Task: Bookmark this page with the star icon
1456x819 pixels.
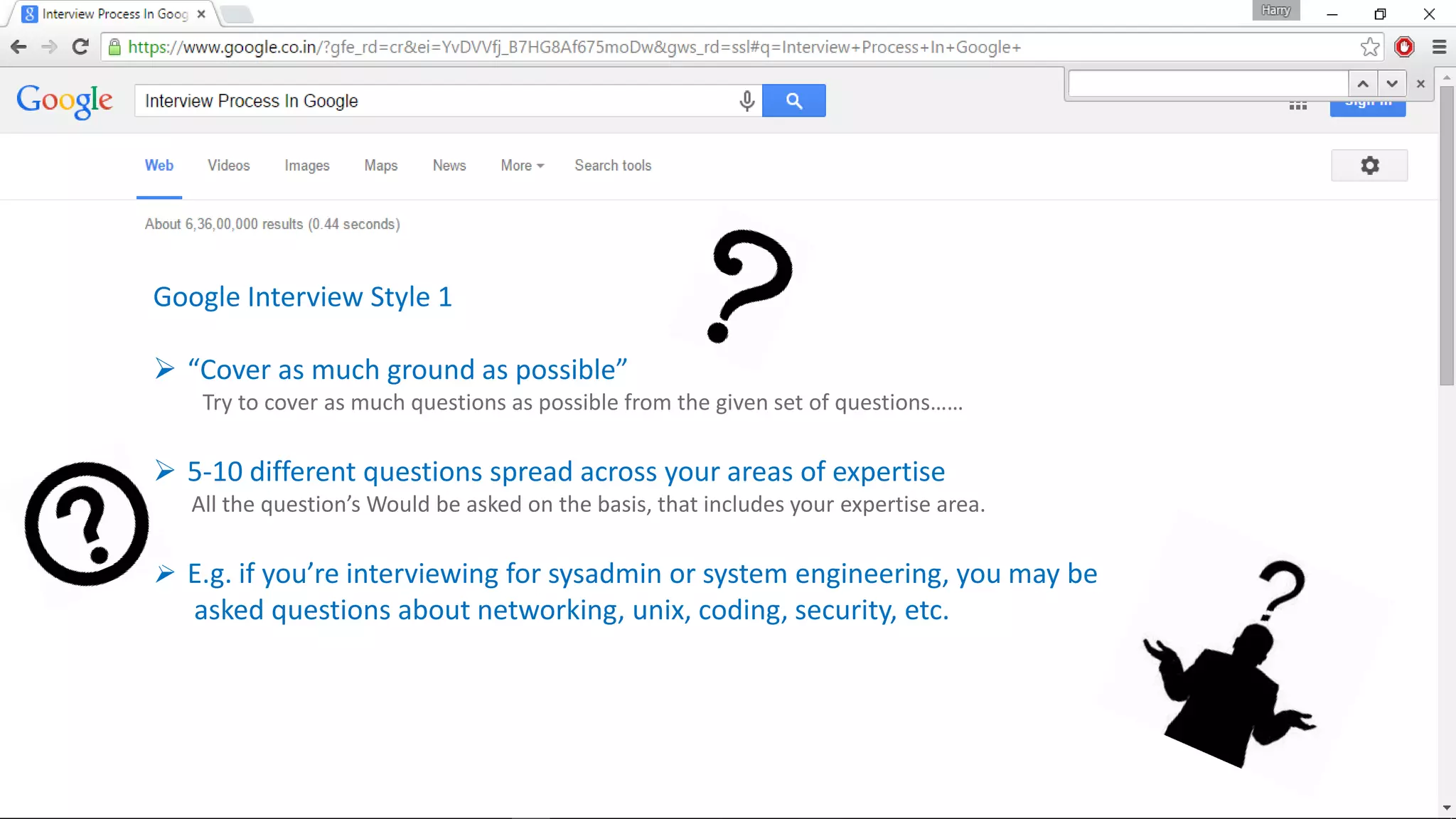Action: 1370,47
